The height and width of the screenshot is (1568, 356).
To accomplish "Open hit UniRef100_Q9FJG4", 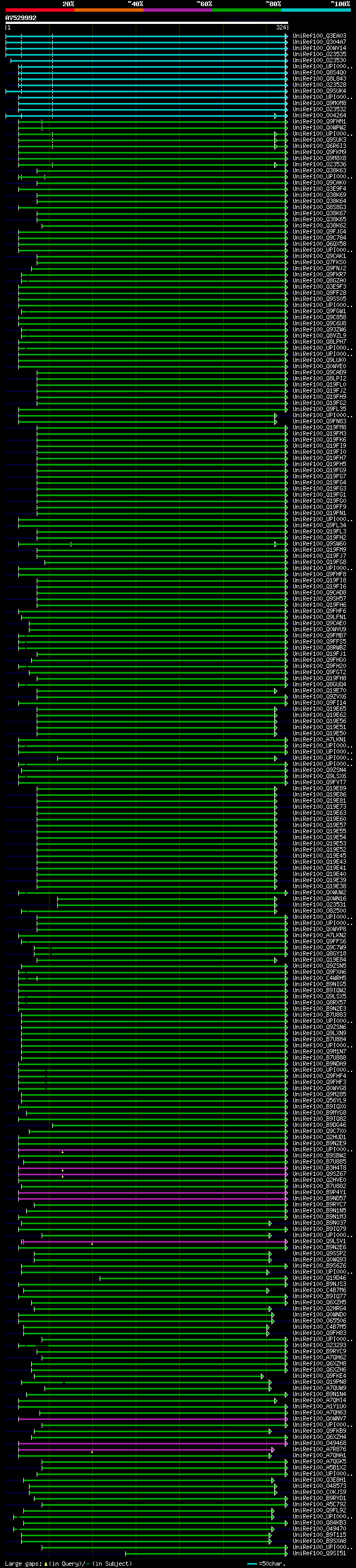I will click(x=319, y=231).
